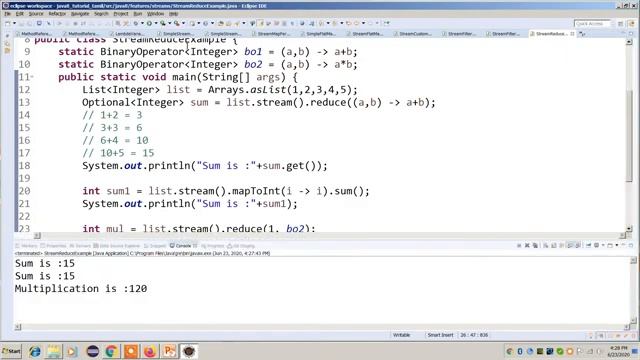Open the Coverage dropdown arrow

(169, 24)
